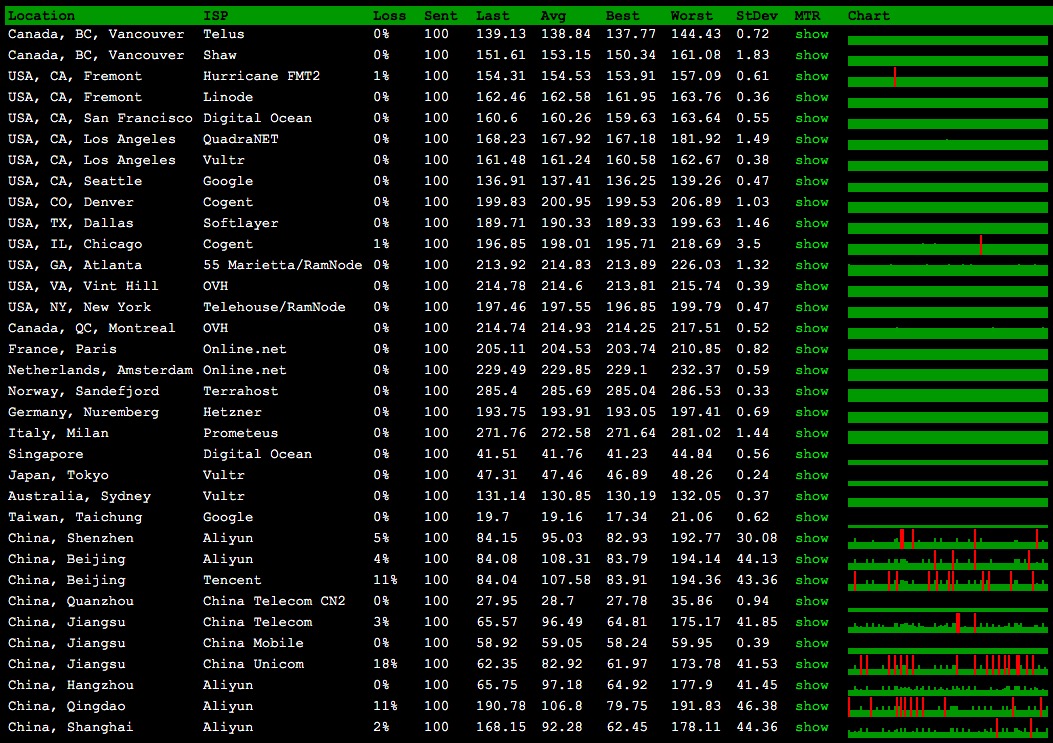Click the Worst column header
1053x743 pixels.
click(x=692, y=16)
